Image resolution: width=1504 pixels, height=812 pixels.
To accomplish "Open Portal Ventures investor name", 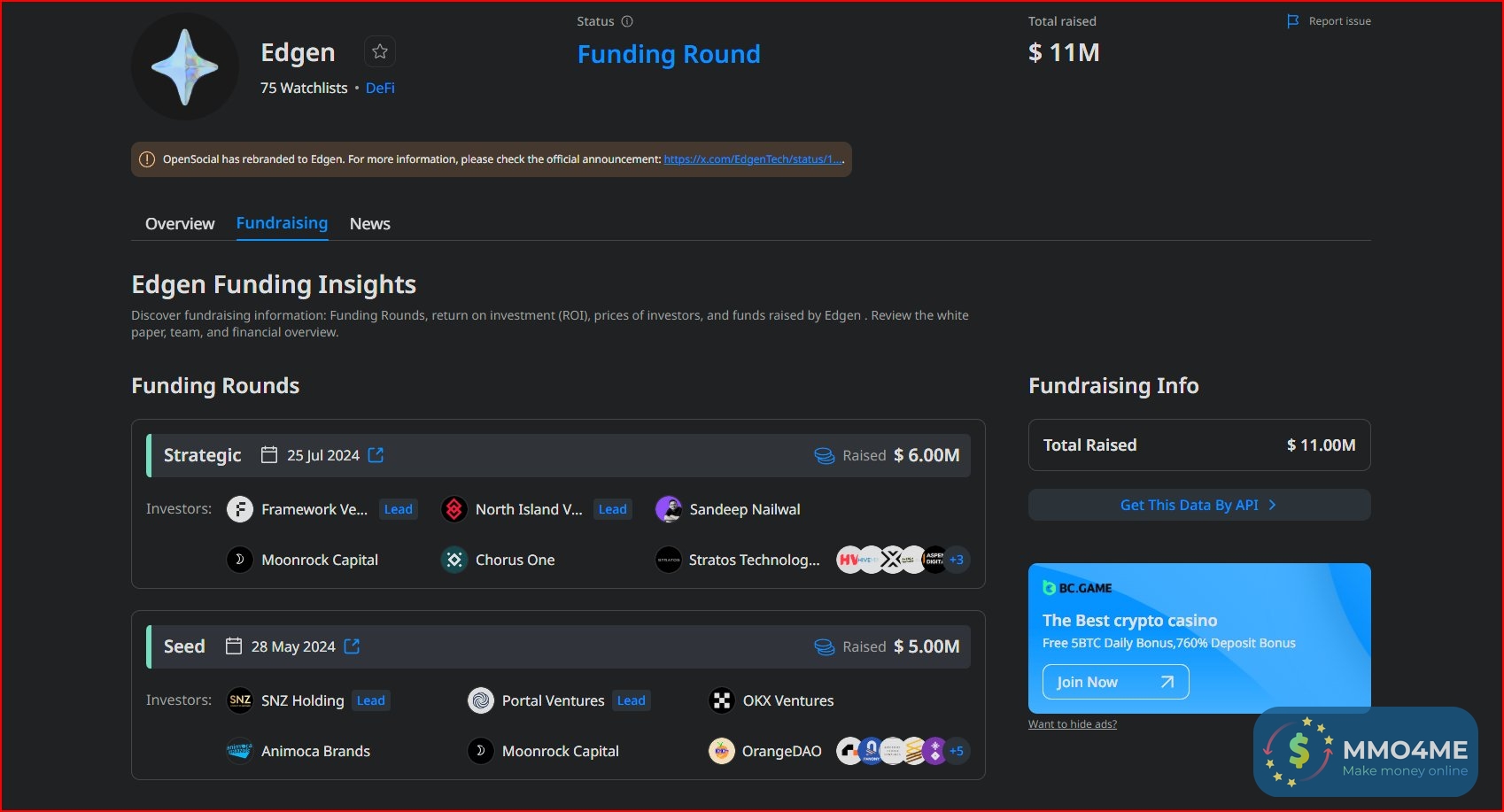I will tap(554, 700).
